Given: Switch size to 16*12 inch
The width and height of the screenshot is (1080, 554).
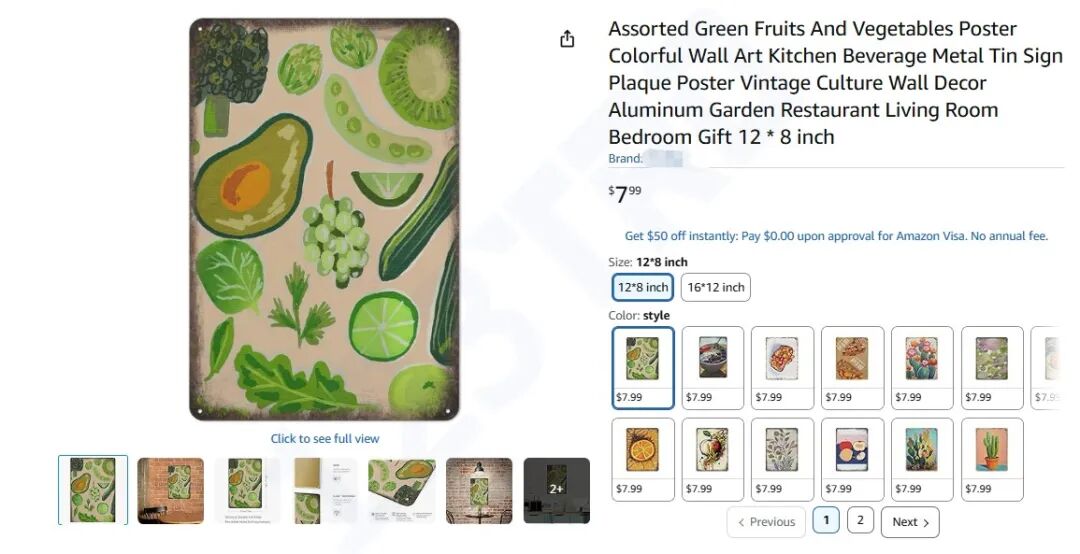Looking at the screenshot, I should tap(715, 288).
